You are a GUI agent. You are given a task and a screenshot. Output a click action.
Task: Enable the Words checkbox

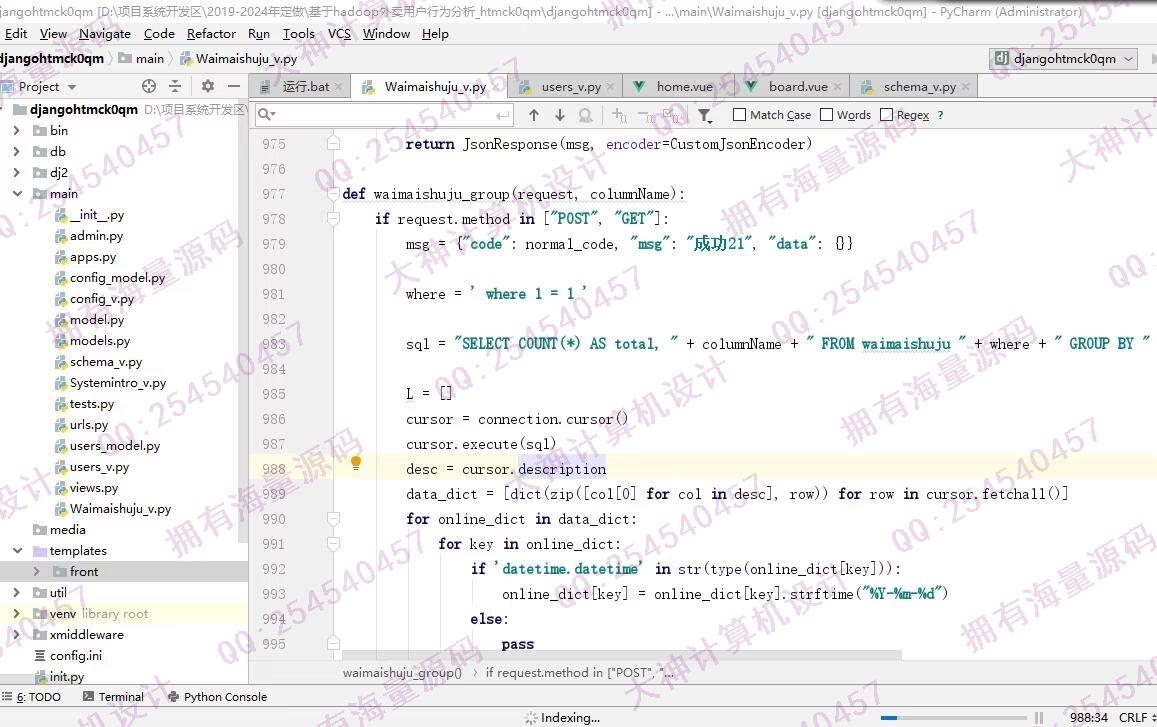826,115
